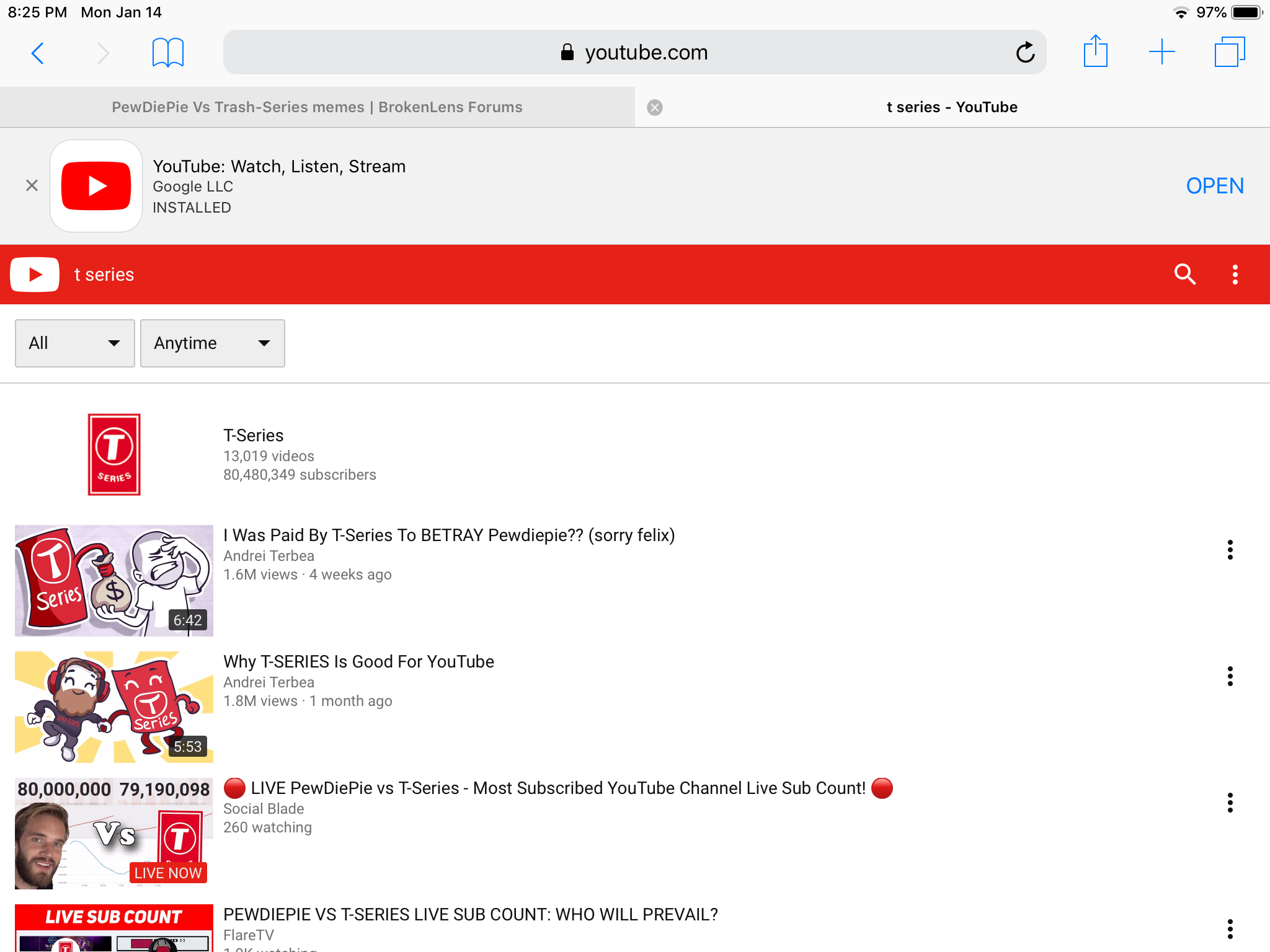The image size is (1270, 952).
Task: Open the Safari share sheet icon
Action: click(1095, 51)
